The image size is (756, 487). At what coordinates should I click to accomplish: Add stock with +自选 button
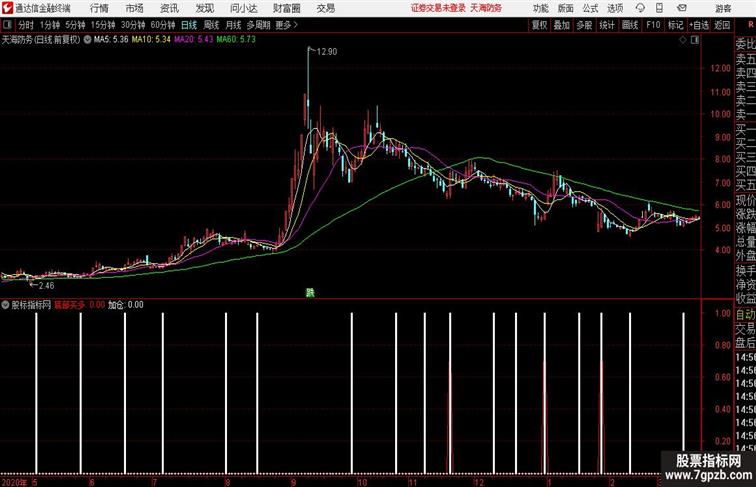699,25
